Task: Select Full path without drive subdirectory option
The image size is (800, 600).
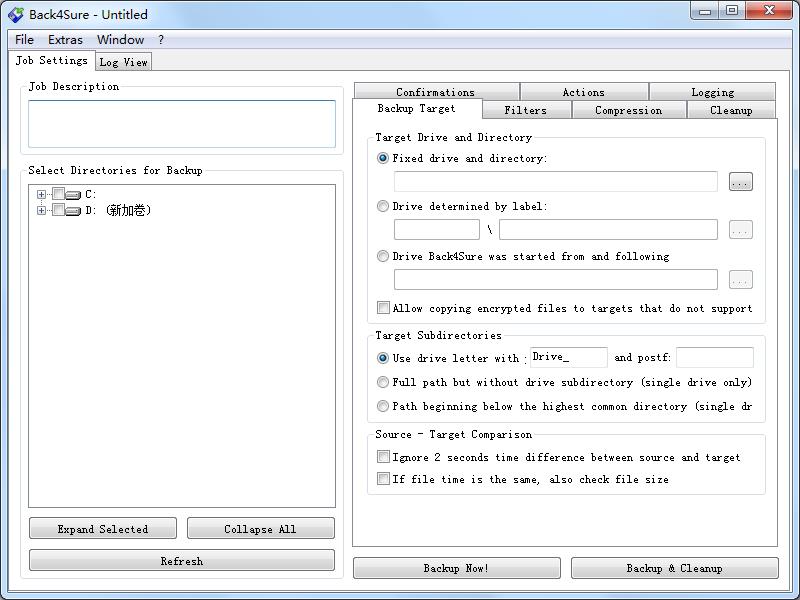Action: pyautogui.click(x=383, y=382)
